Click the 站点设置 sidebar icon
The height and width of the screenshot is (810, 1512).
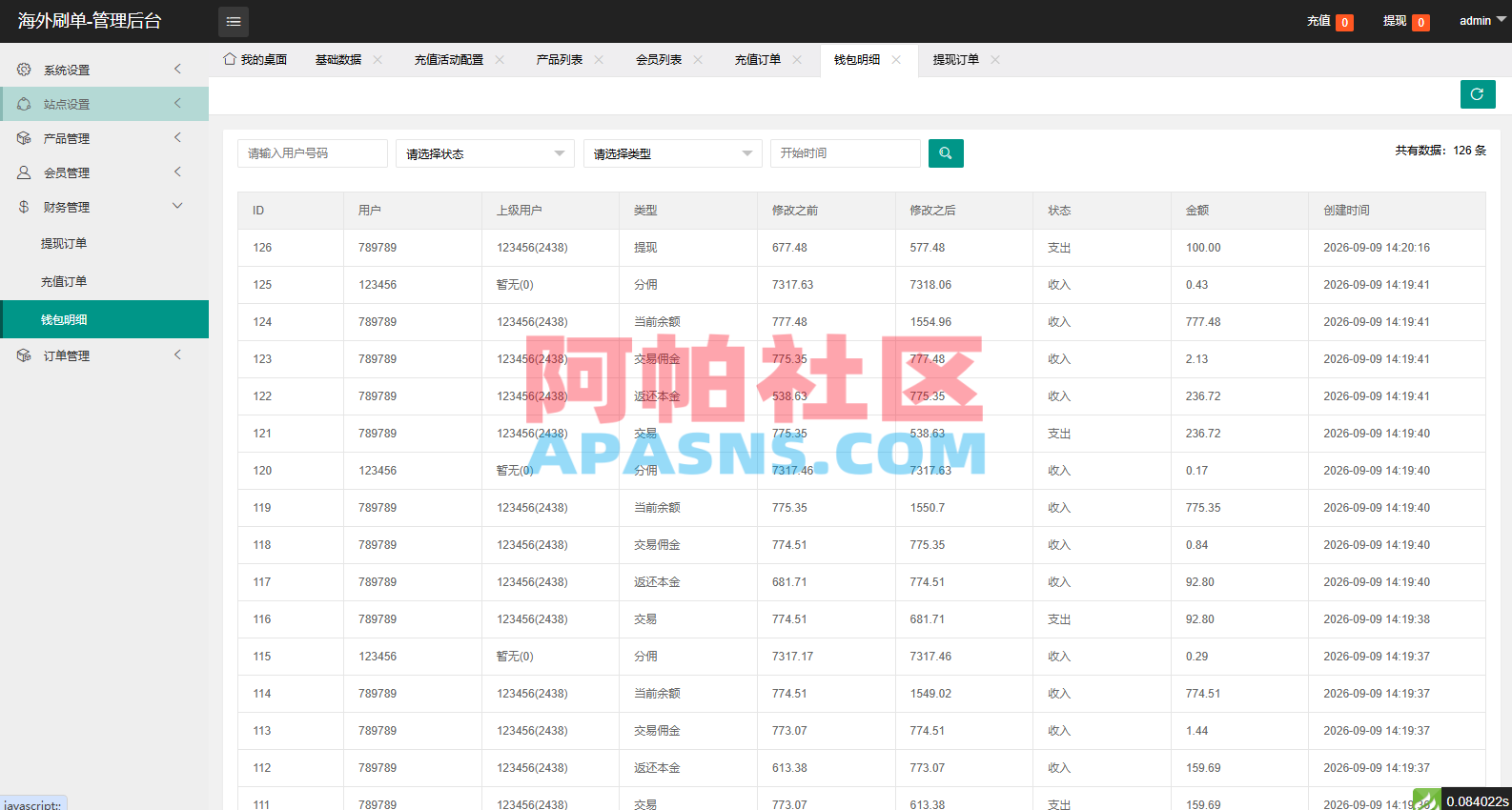click(x=24, y=104)
